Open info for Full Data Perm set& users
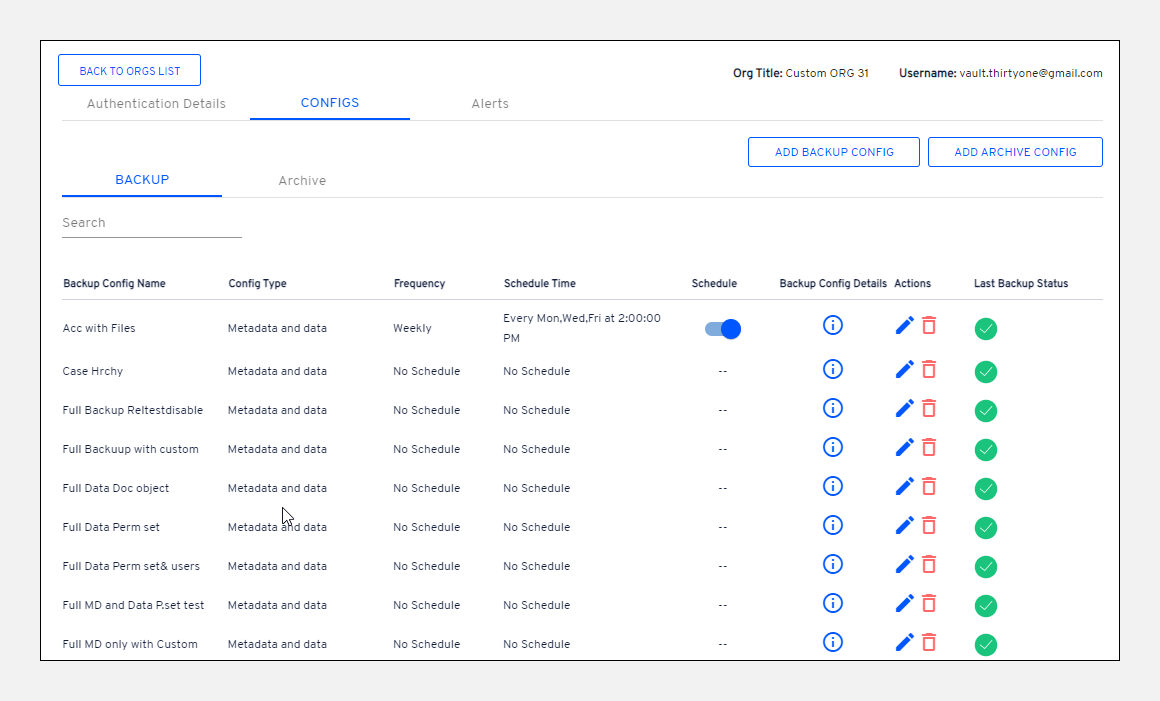Image resolution: width=1160 pixels, height=701 pixels. click(x=832, y=564)
